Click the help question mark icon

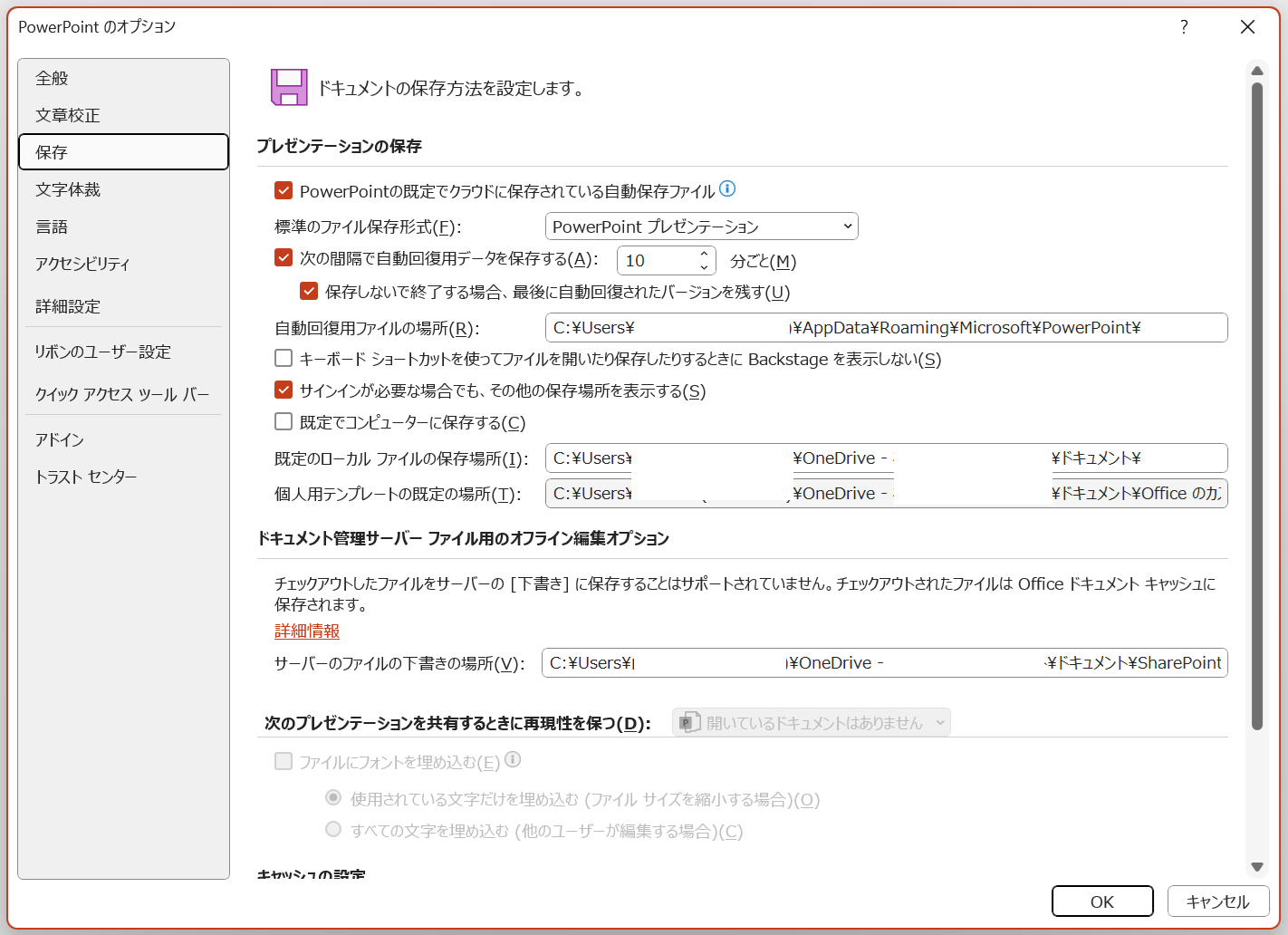click(1184, 27)
